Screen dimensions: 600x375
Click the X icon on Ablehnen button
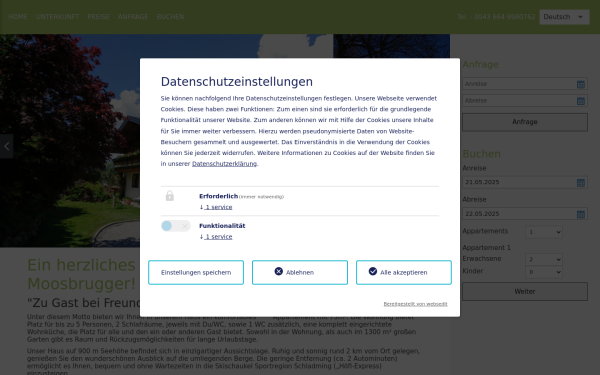click(279, 271)
